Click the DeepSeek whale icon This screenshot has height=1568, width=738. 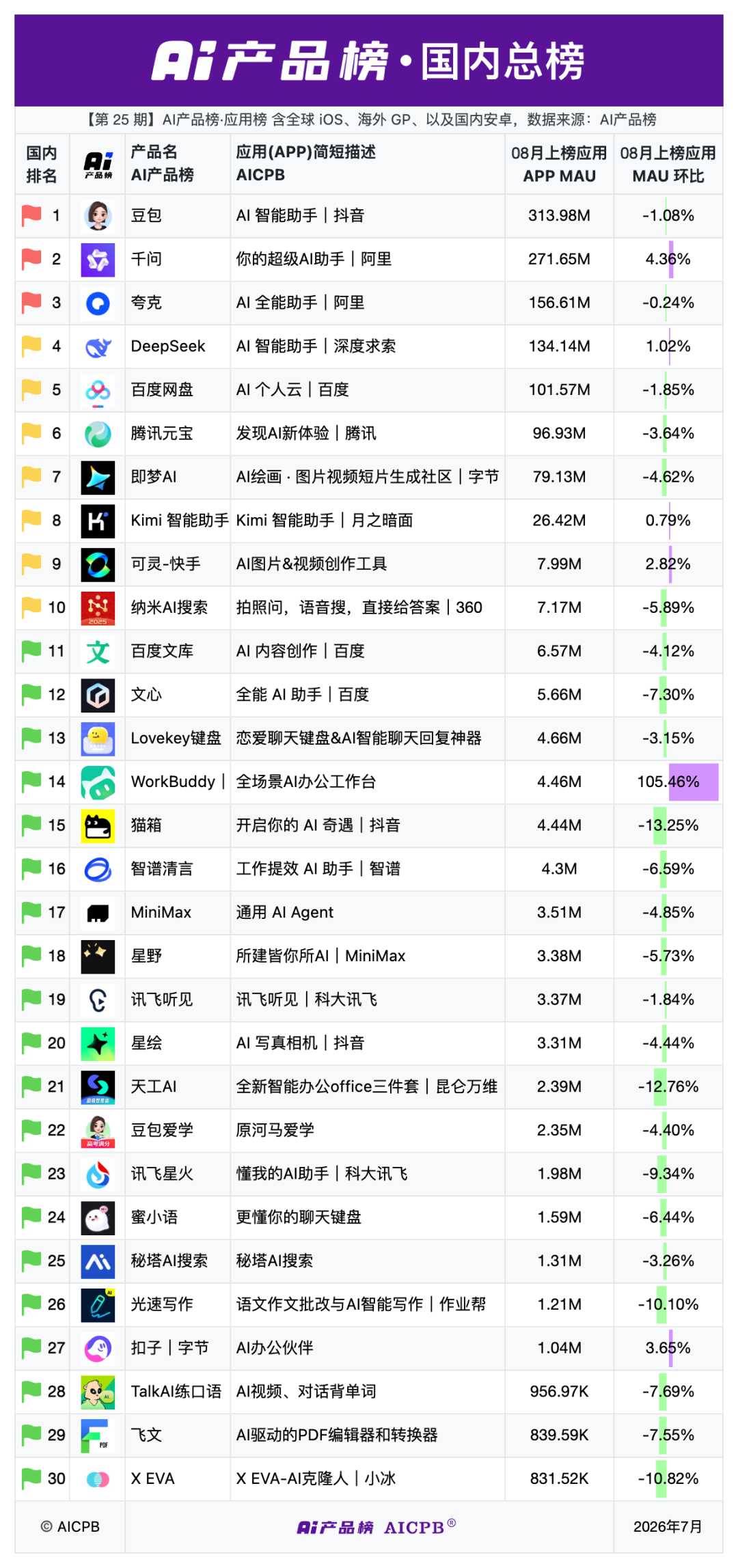click(x=98, y=346)
